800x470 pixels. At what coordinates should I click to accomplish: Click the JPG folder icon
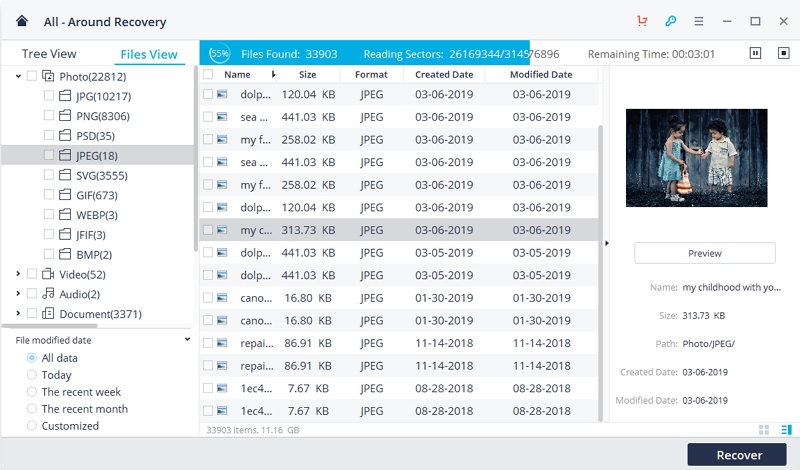coord(65,96)
